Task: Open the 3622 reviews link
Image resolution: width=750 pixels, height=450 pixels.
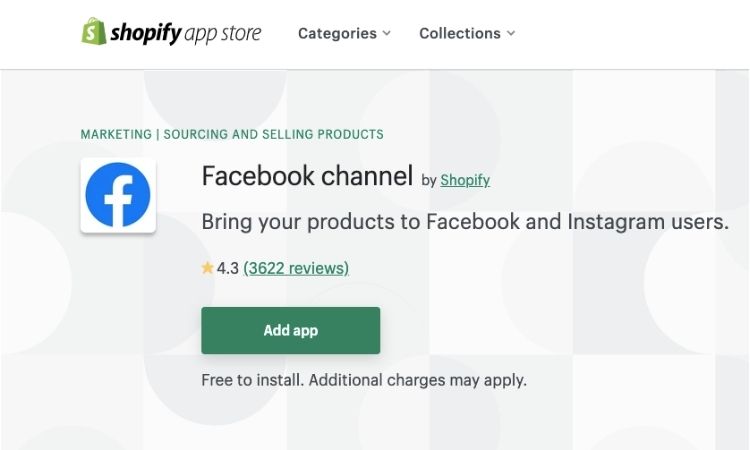Action: coord(296,268)
